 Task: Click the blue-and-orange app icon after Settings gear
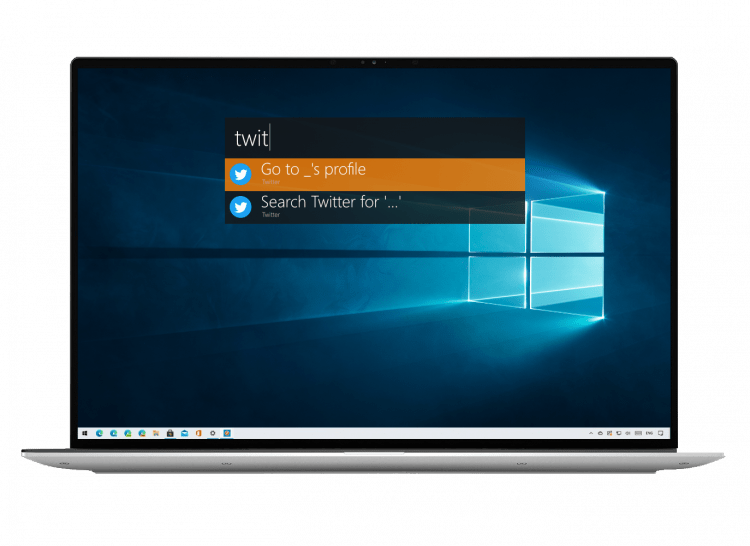(x=227, y=433)
